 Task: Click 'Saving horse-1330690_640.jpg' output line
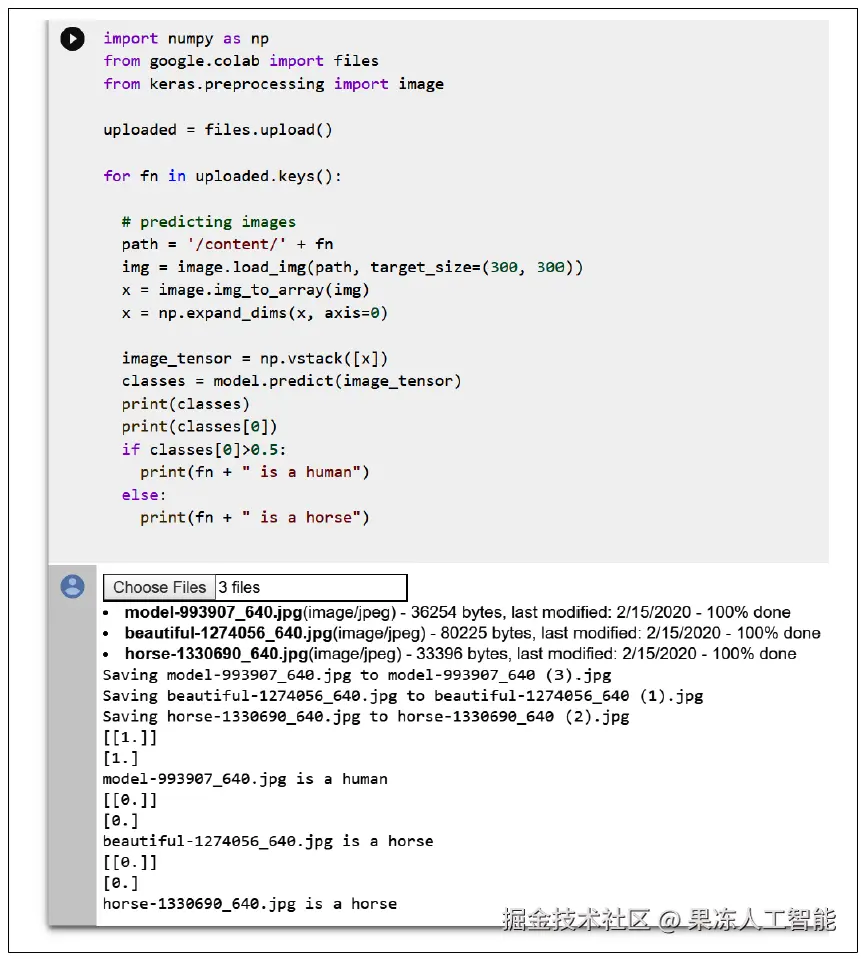coord(366,717)
